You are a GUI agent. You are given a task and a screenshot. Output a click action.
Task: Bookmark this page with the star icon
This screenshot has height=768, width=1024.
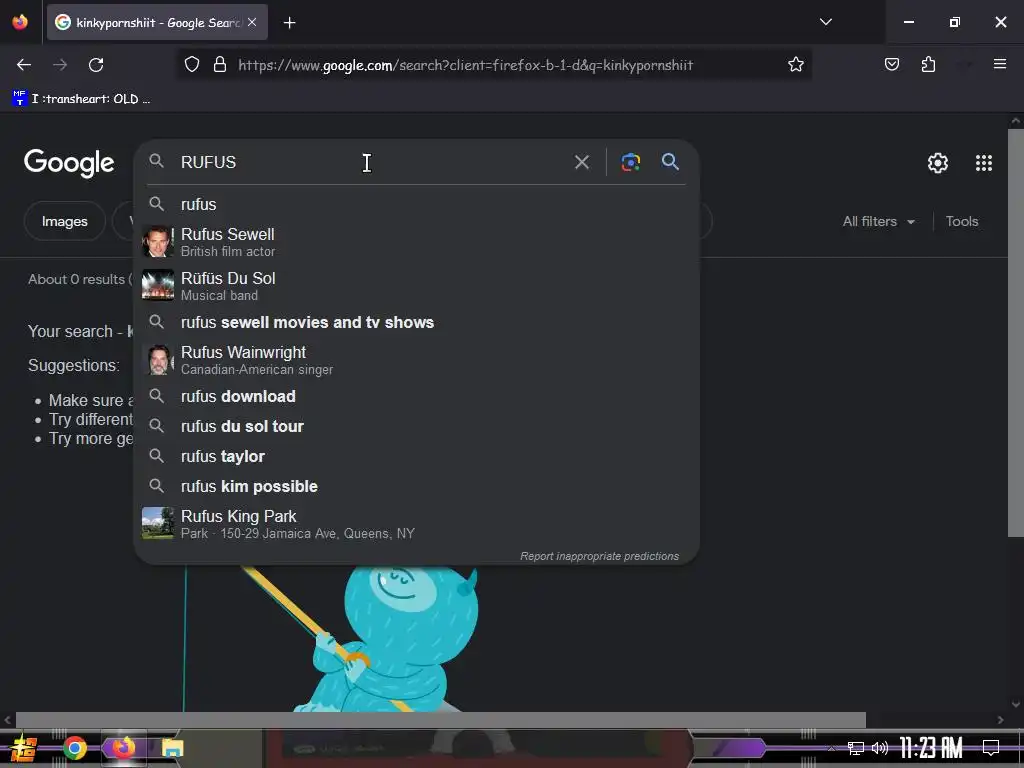(795, 65)
